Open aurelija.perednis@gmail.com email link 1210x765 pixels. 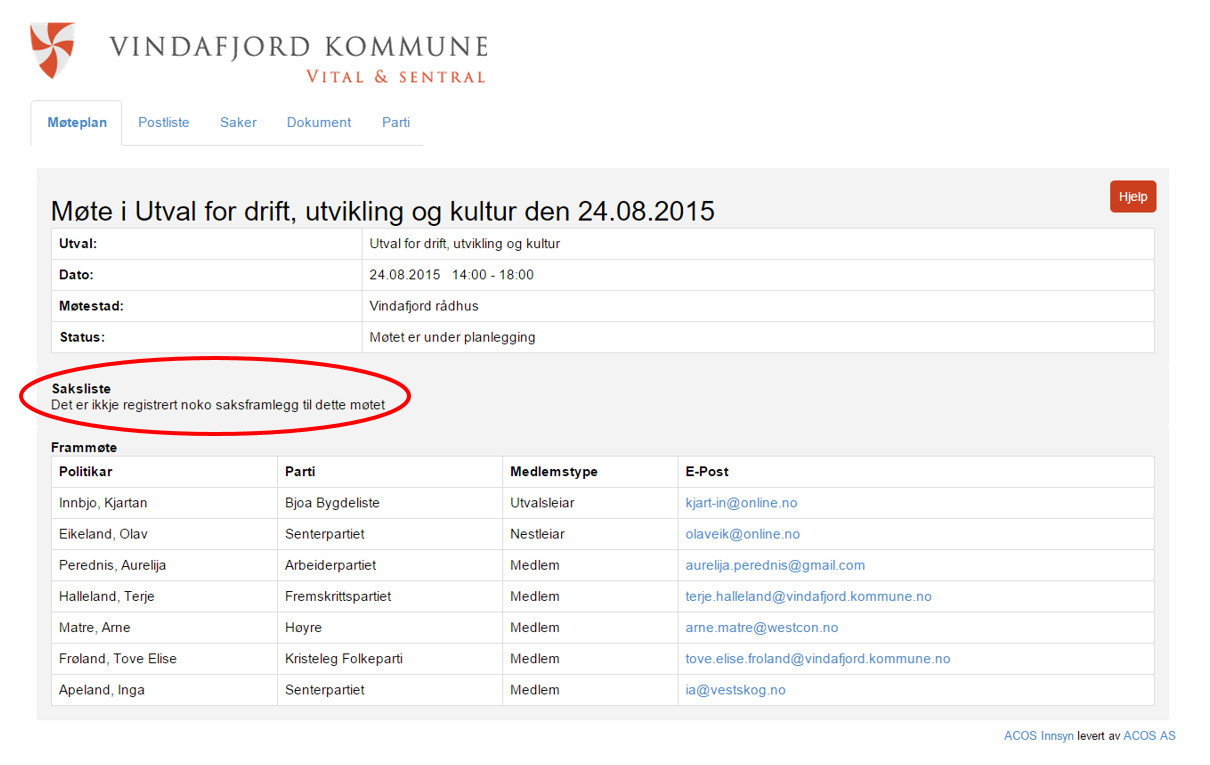pyautogui.click(x=775, y=565)
